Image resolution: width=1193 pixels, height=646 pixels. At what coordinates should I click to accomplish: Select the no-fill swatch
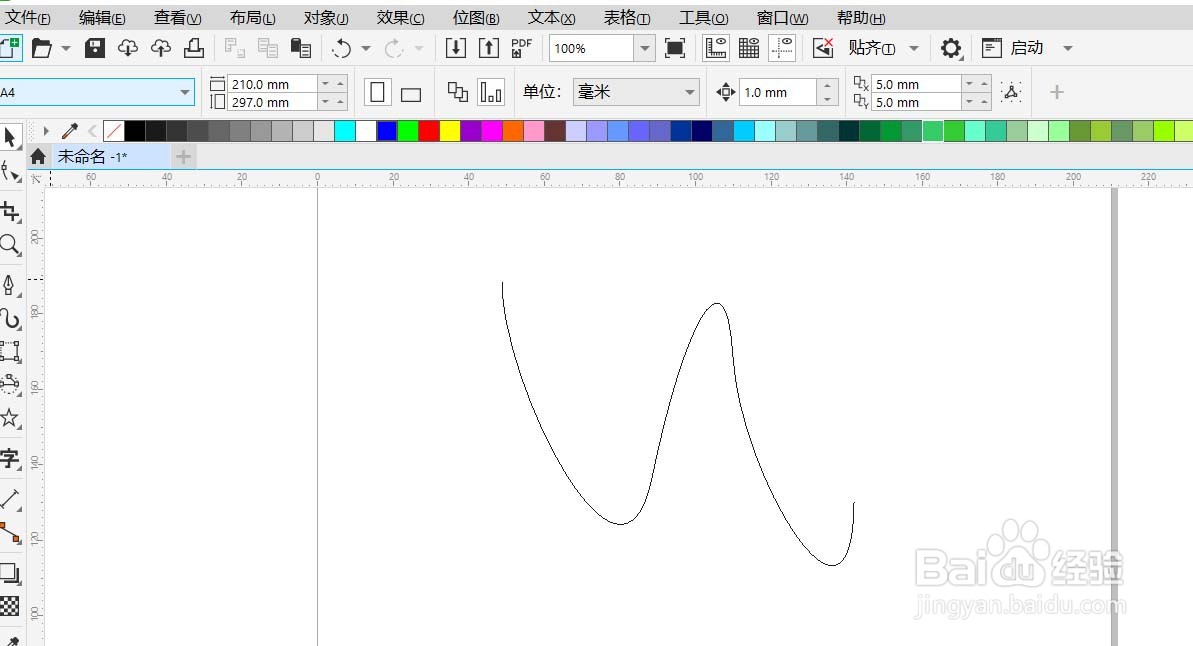click(113, 131)
